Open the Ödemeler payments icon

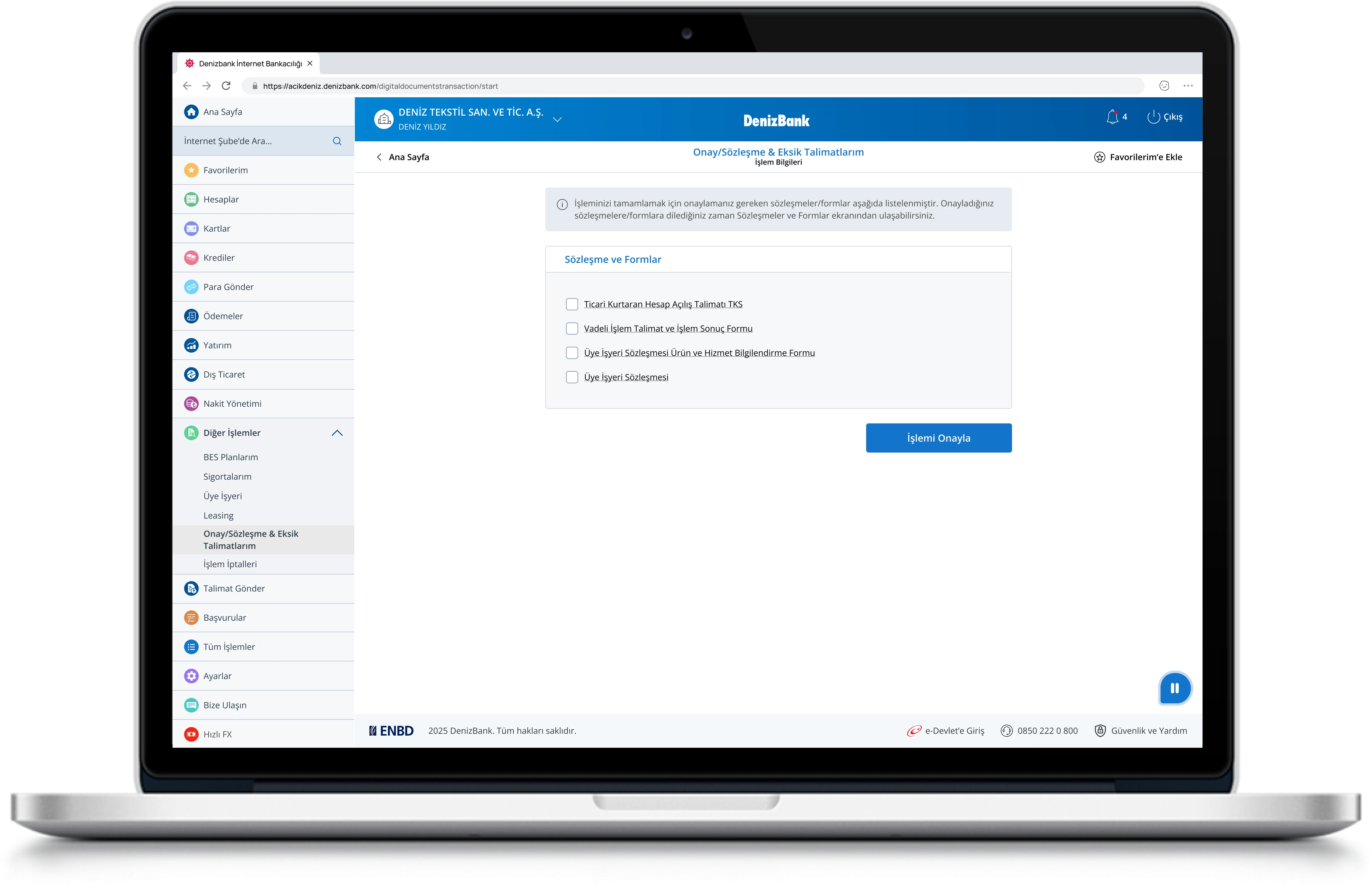(191, 316)
